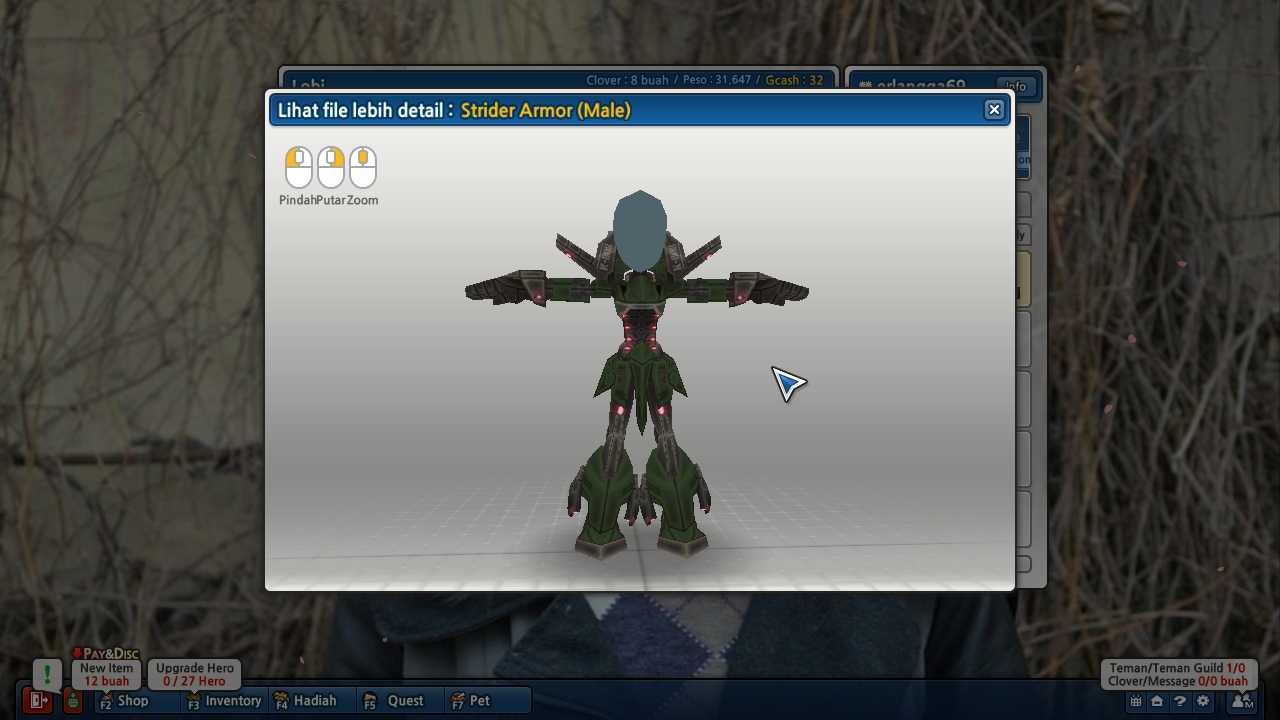Open the help question-mark icon

pyautogui.click(x=1180, y=701)
